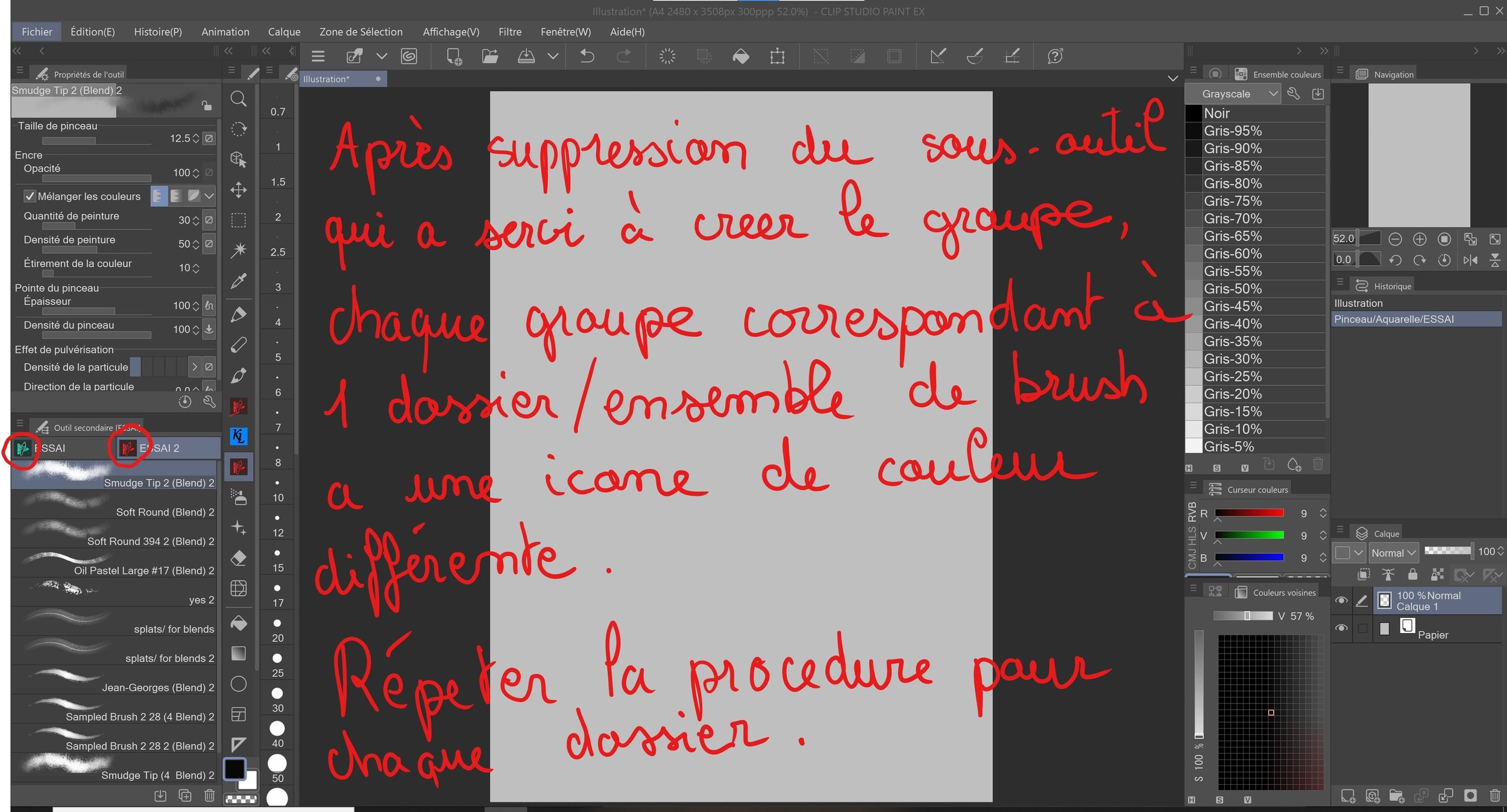This screenshot has height=812, width=1507.
Task: Select Oil Pastel Large #17 (Blend) 2 brush
Action: pyautogui.click(x=115, y=564)
